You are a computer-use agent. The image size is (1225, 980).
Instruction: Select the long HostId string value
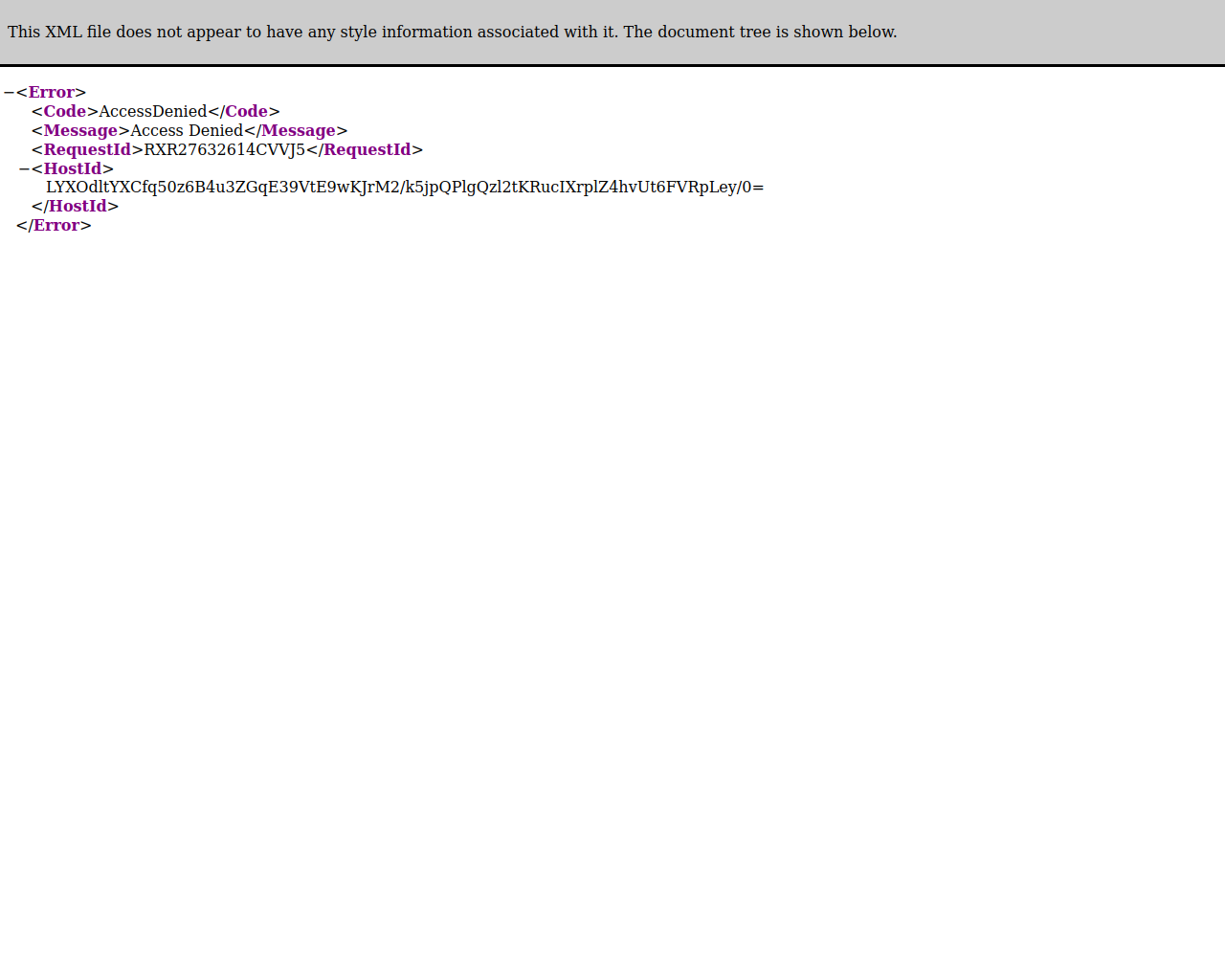(x=405, y=188)
